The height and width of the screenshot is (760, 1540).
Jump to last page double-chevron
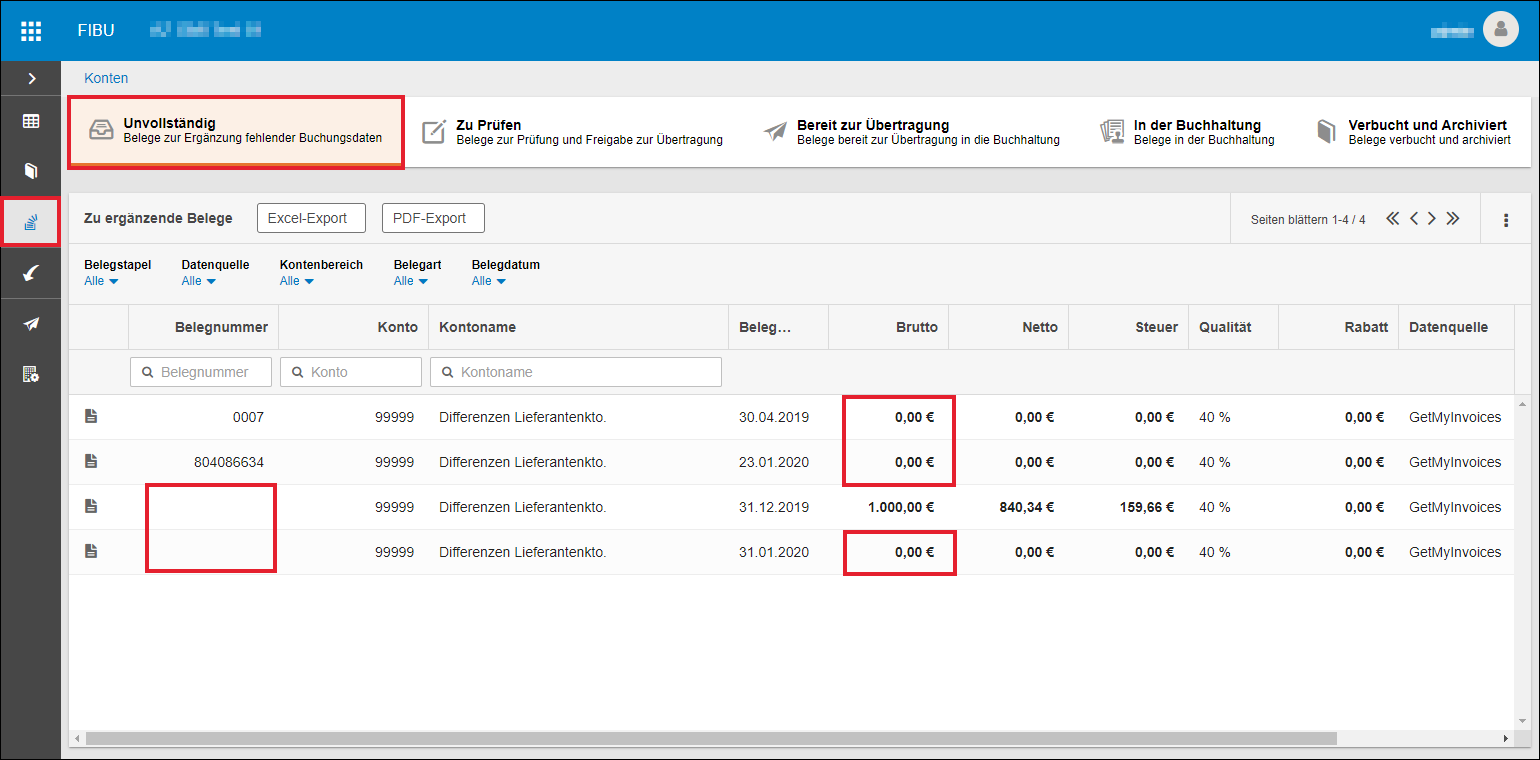pyautogui.click(x=1453, y=219)
